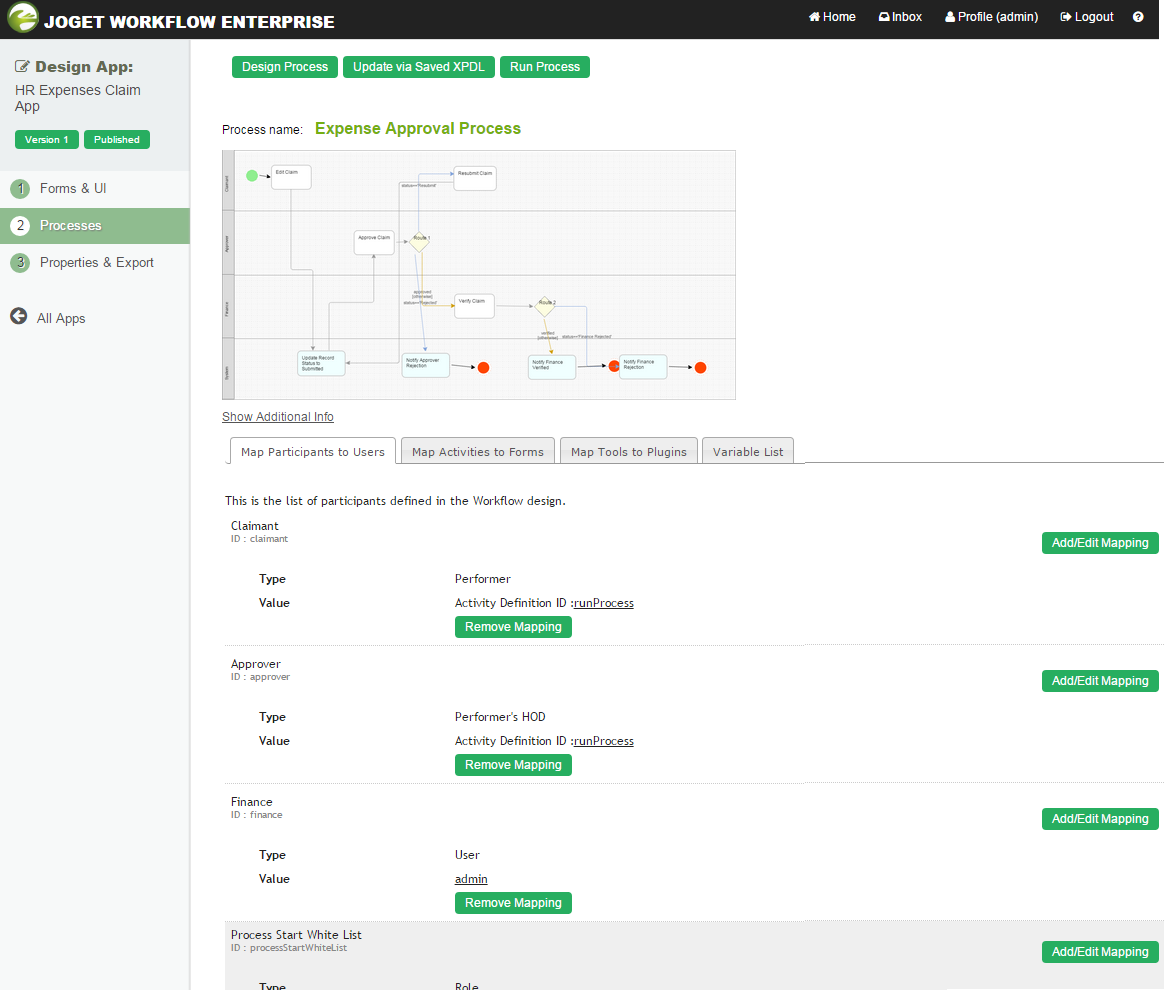The height and width of the screenshot is (992, 1164).
Task: Click Update via Saved XPDL
Action: [x=418, y=67]
